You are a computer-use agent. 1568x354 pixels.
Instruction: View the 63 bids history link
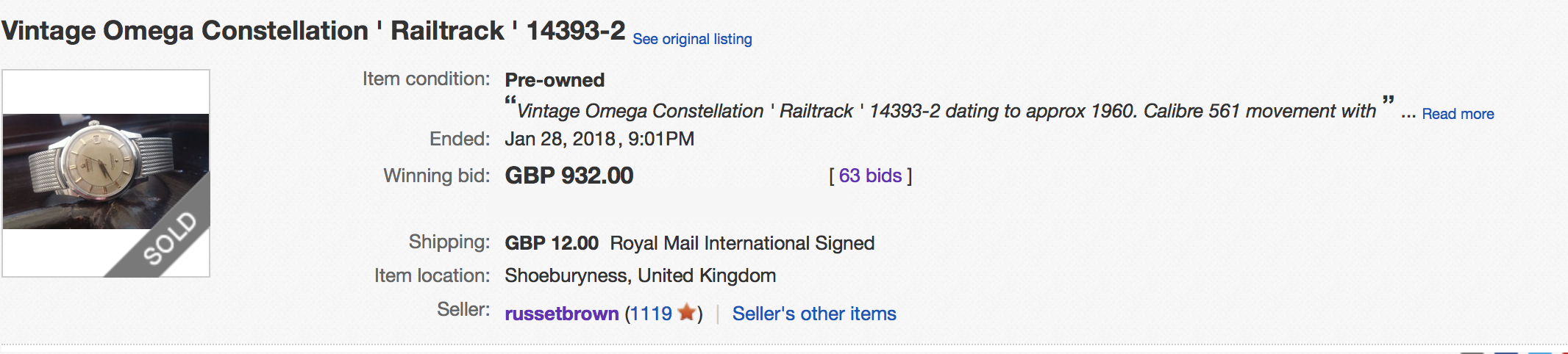coord(870,176)
